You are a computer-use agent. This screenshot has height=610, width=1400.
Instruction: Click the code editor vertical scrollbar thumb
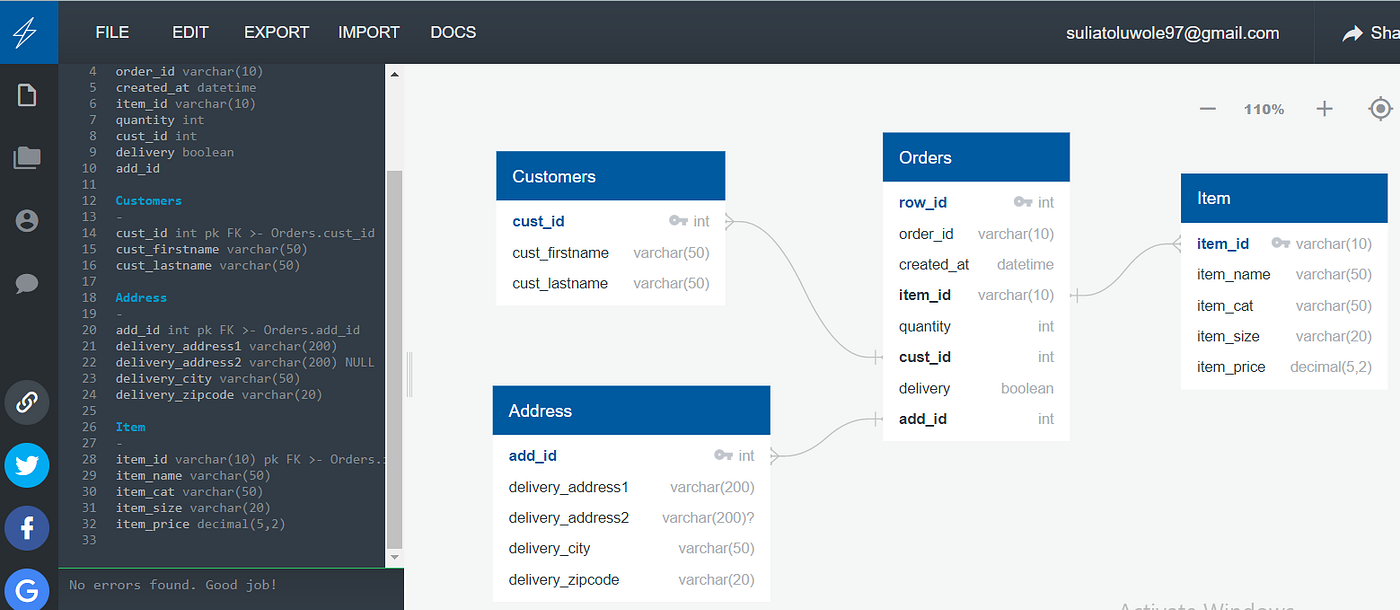tap(394, 358)
